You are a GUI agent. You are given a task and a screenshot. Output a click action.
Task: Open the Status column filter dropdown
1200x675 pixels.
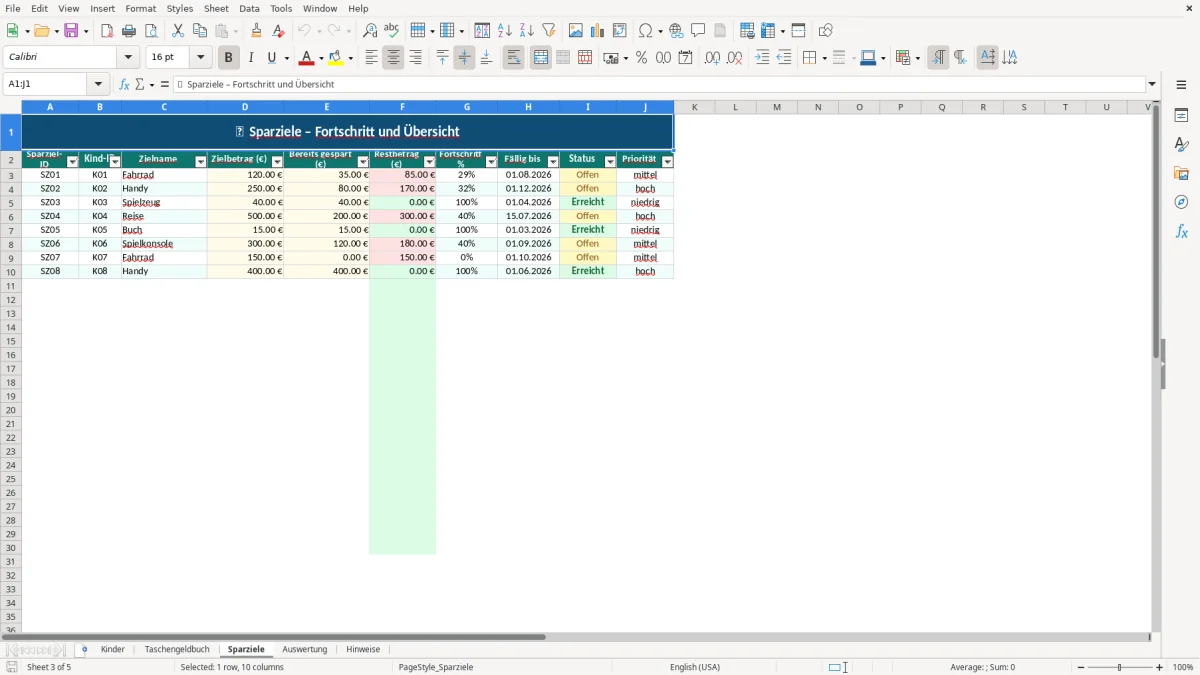(610, 162)
